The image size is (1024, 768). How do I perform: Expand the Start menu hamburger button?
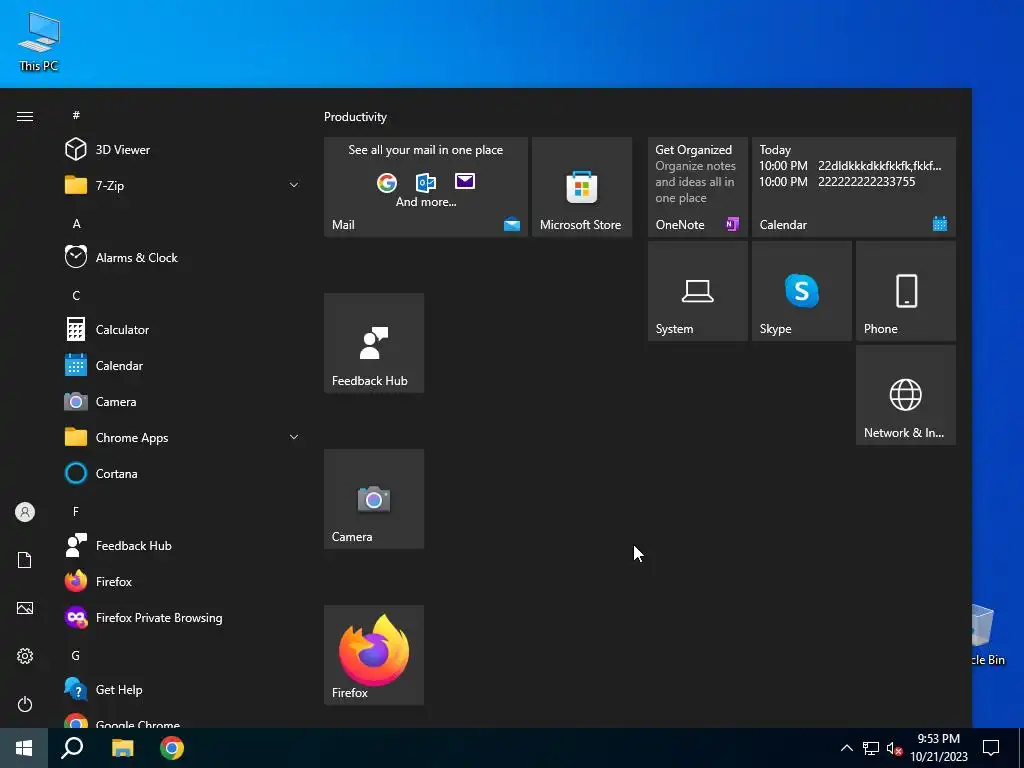(25, 116)
